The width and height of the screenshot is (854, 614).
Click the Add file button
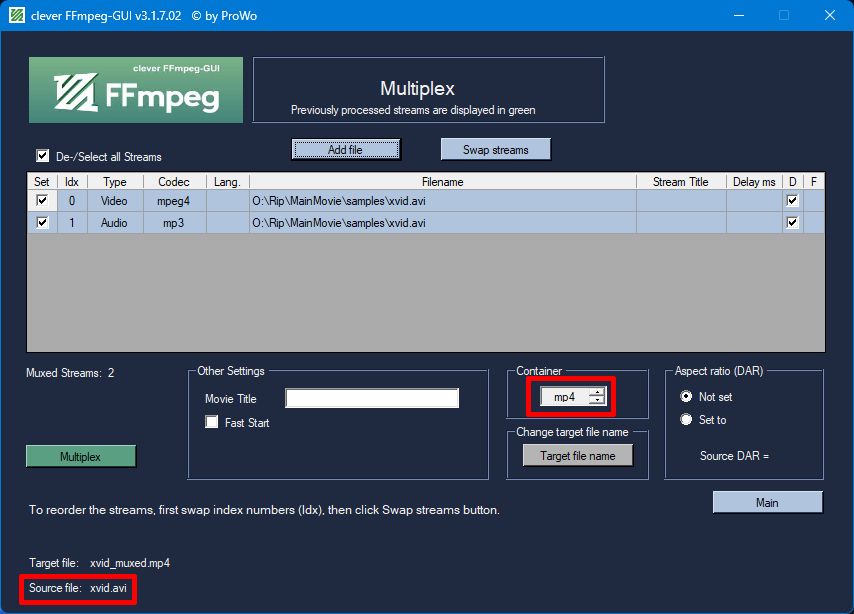[x=346, y=149]
